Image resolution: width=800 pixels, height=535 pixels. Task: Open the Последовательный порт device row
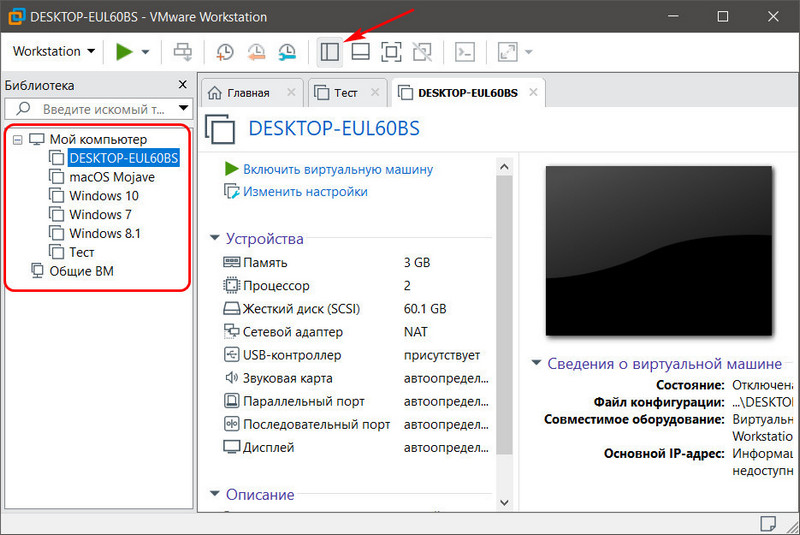click(x=356, y=425)
